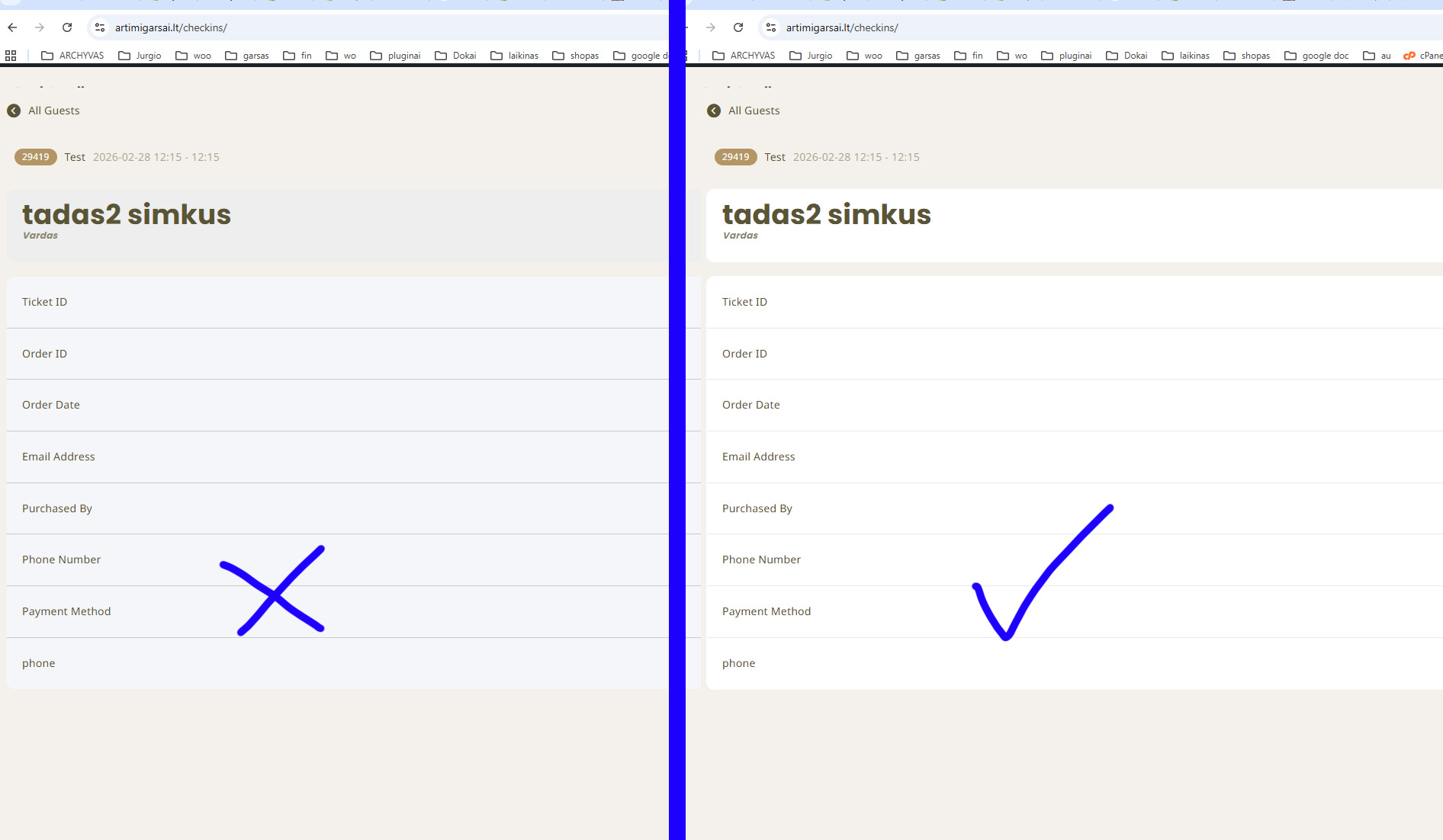Click the All Guests back chevron in left window

[14, 111]
